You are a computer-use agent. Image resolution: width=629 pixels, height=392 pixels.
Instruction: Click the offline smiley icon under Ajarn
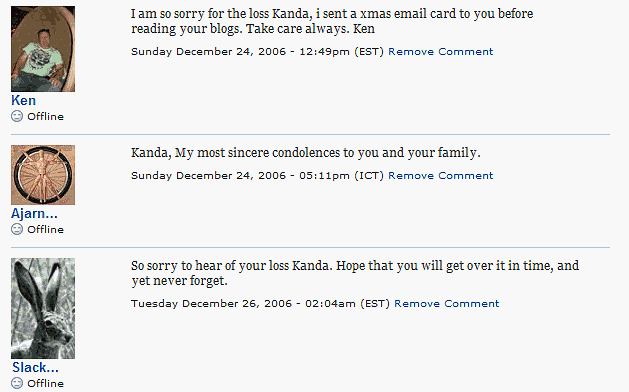(17, 229)
